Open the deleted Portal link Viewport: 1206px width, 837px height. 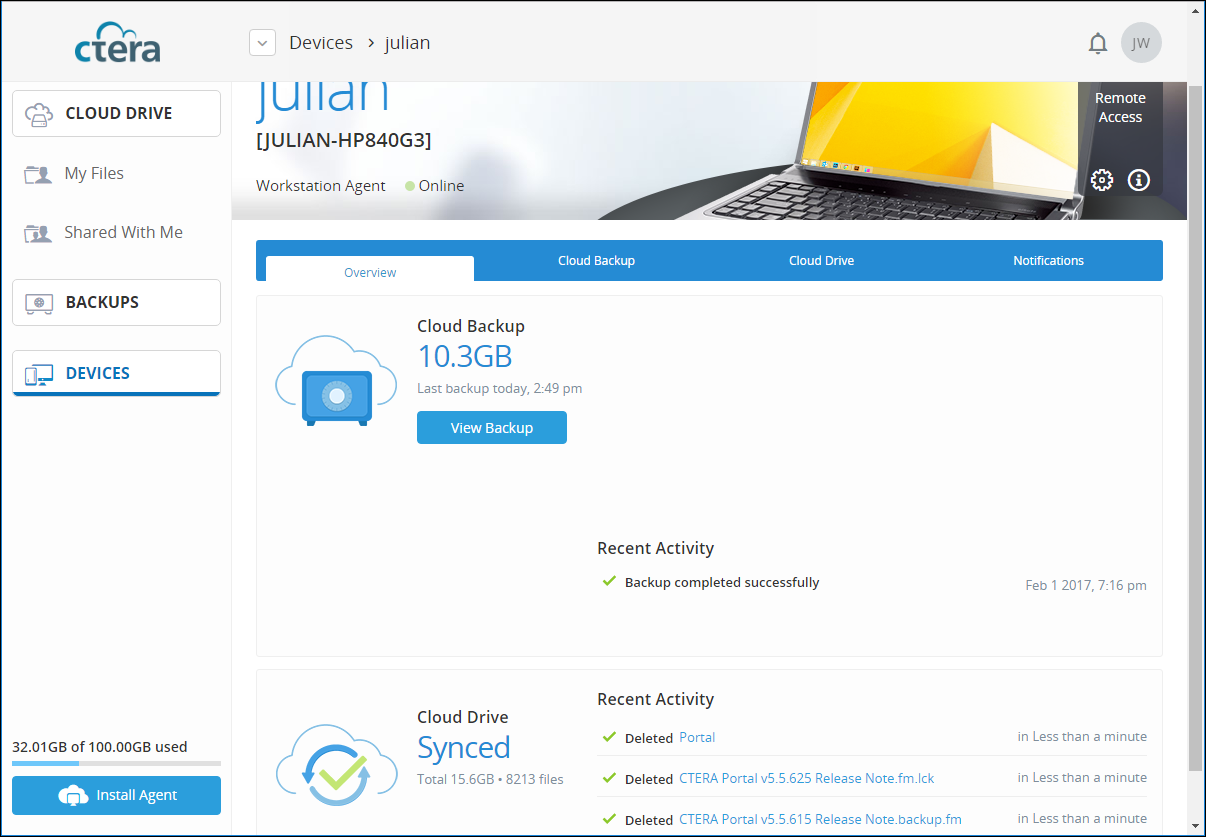click(x=697, y=737)
